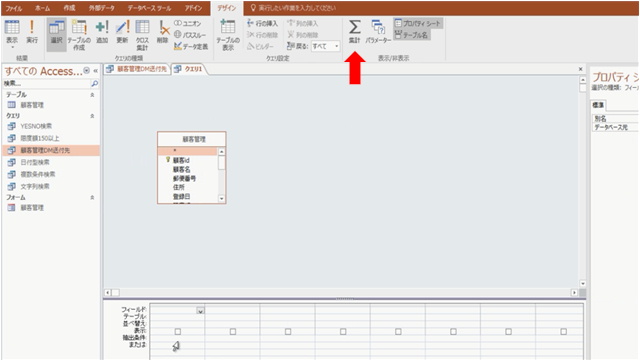
Task: Open the 文字列検索 query
Action: 35,187
